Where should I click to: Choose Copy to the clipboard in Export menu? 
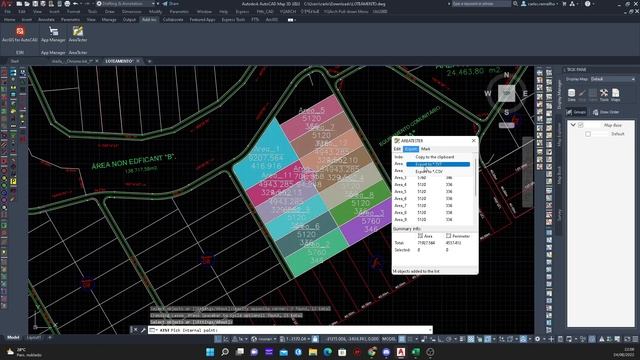coord(435,157)
